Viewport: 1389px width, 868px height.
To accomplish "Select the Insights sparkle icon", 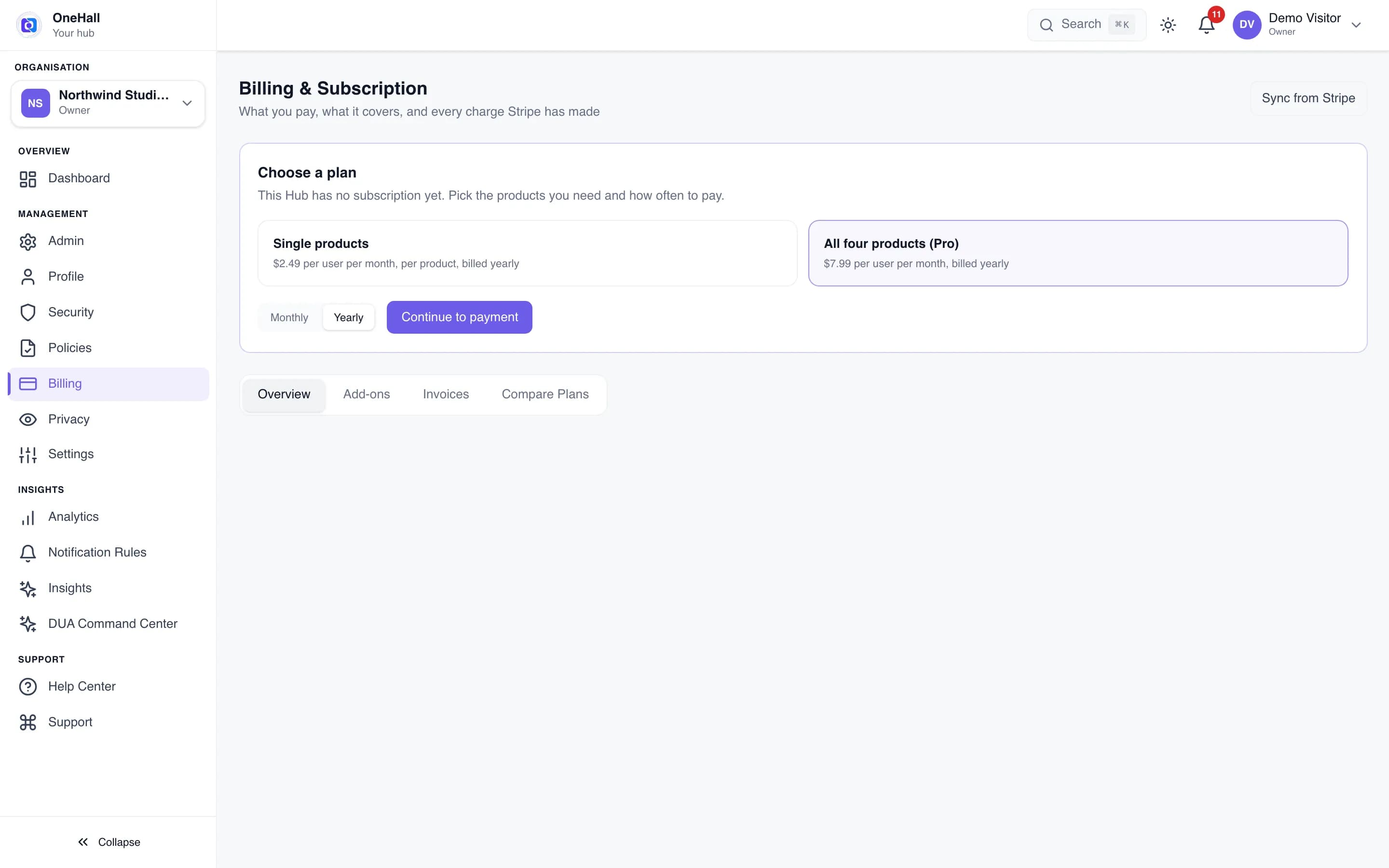I will (x=27, y=588).
